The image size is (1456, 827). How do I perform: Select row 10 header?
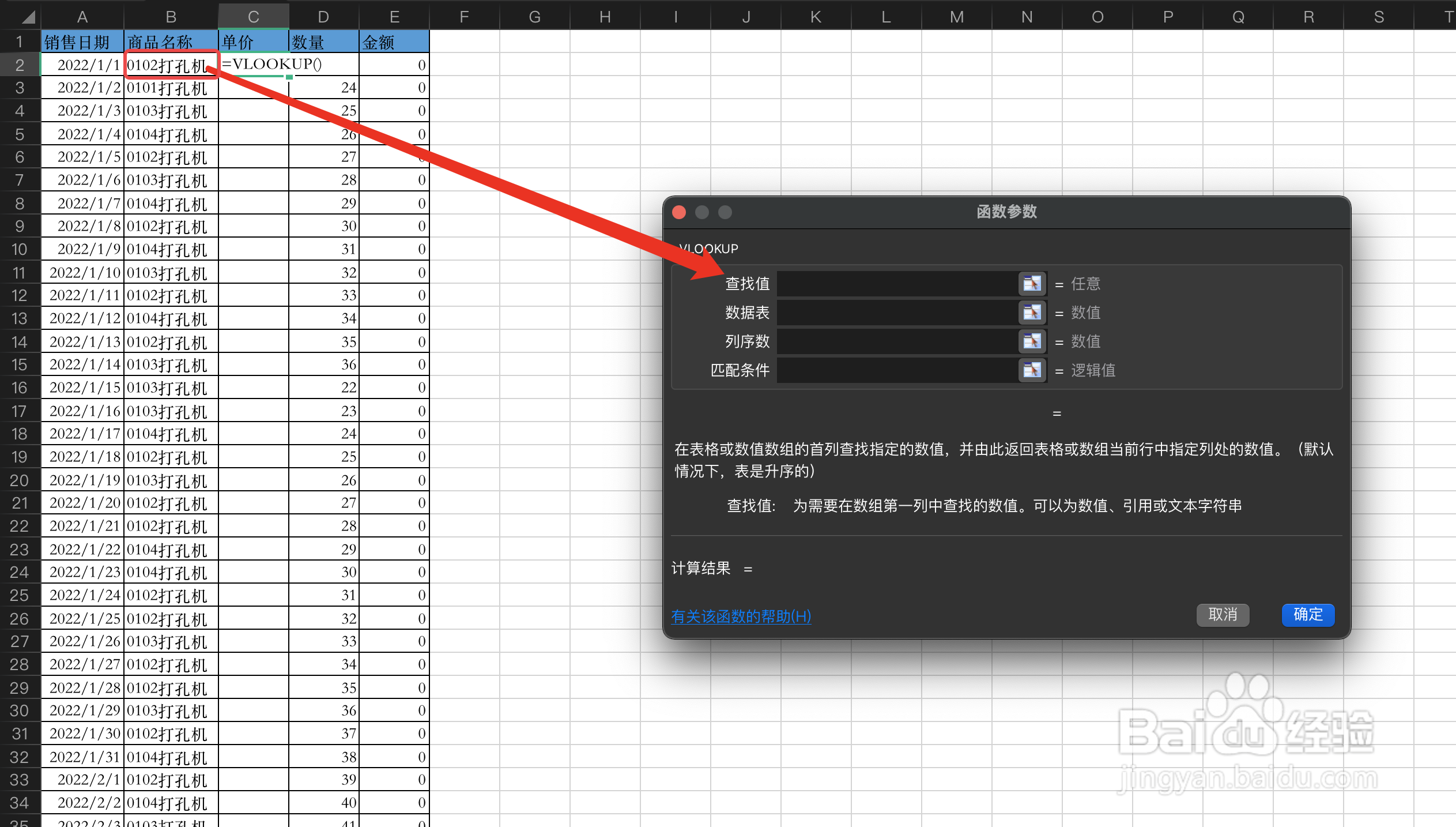point(20,249)
